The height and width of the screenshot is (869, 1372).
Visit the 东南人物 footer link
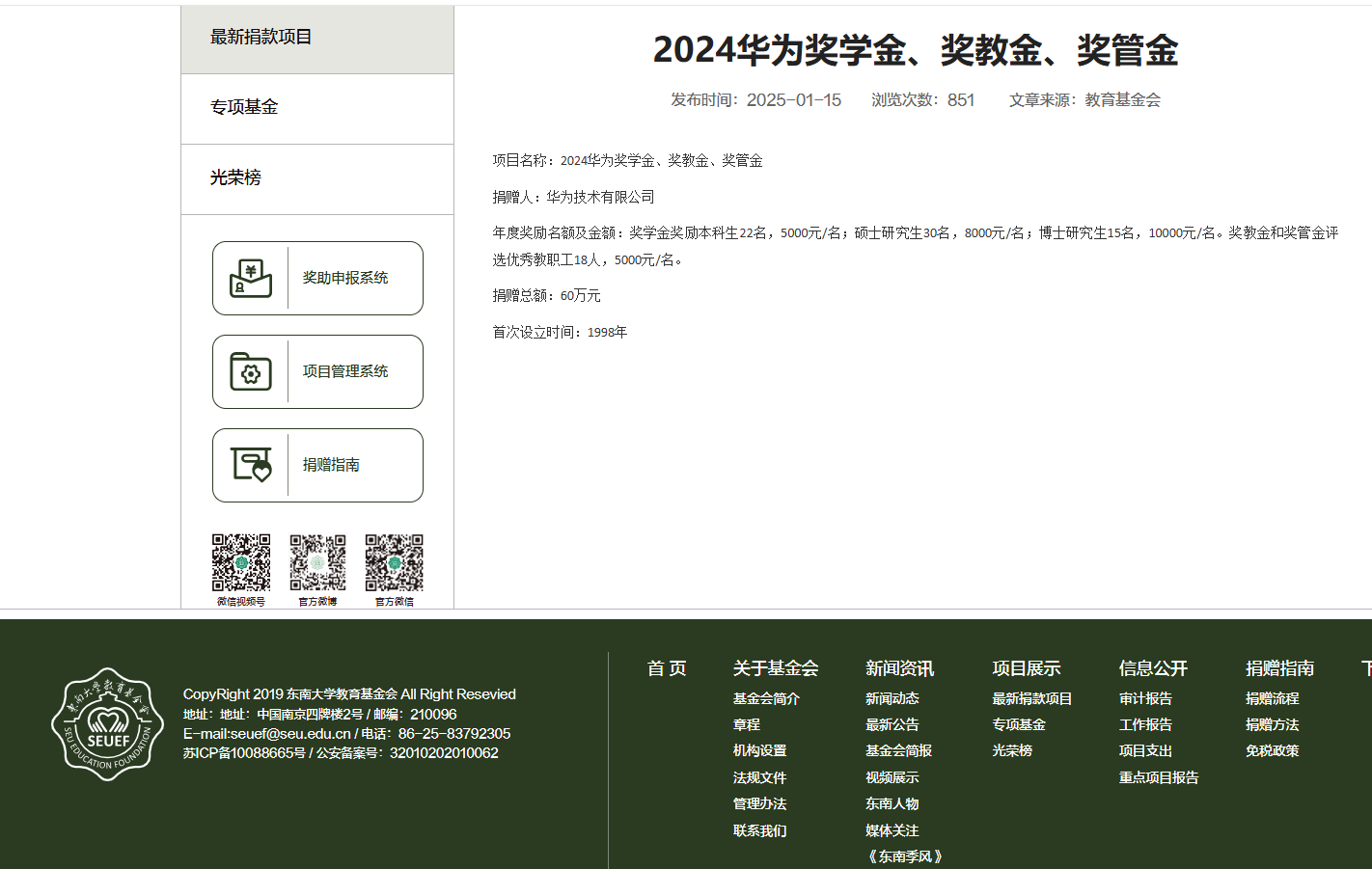[x=892, y=803]
